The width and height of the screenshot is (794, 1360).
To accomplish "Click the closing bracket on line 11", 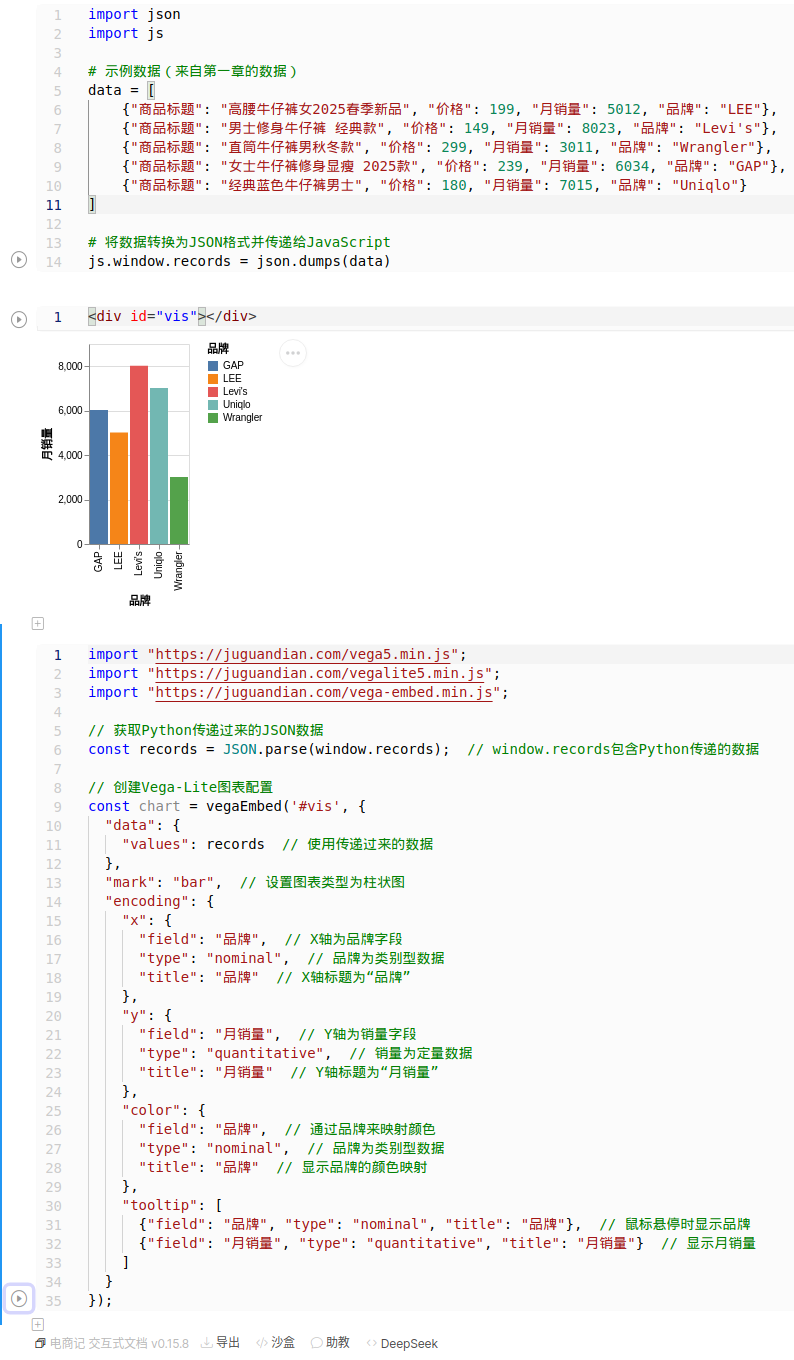I will (x=92, y=204).
